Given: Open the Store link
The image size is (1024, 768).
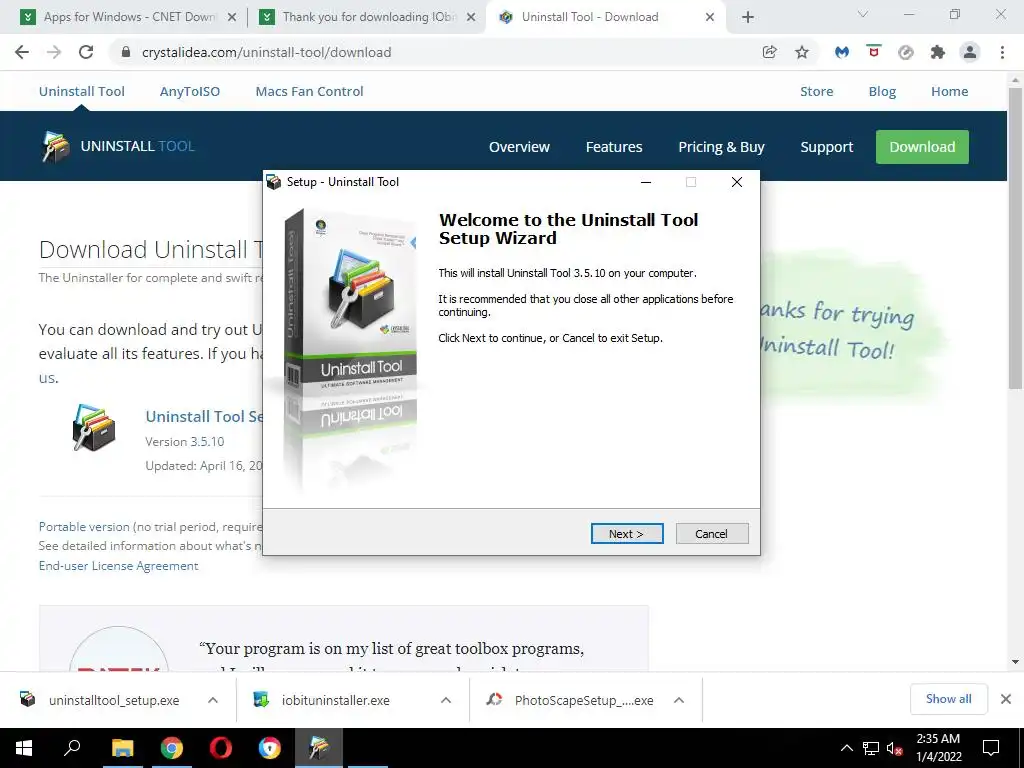Looking at the screenshot, I should point(816,91).
